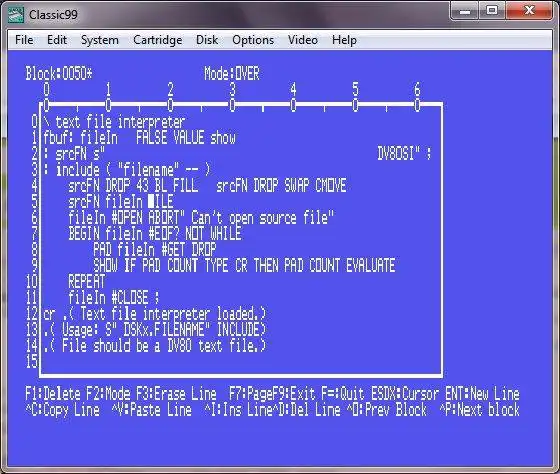Click the empty line number 15 label

coord(32,361)
